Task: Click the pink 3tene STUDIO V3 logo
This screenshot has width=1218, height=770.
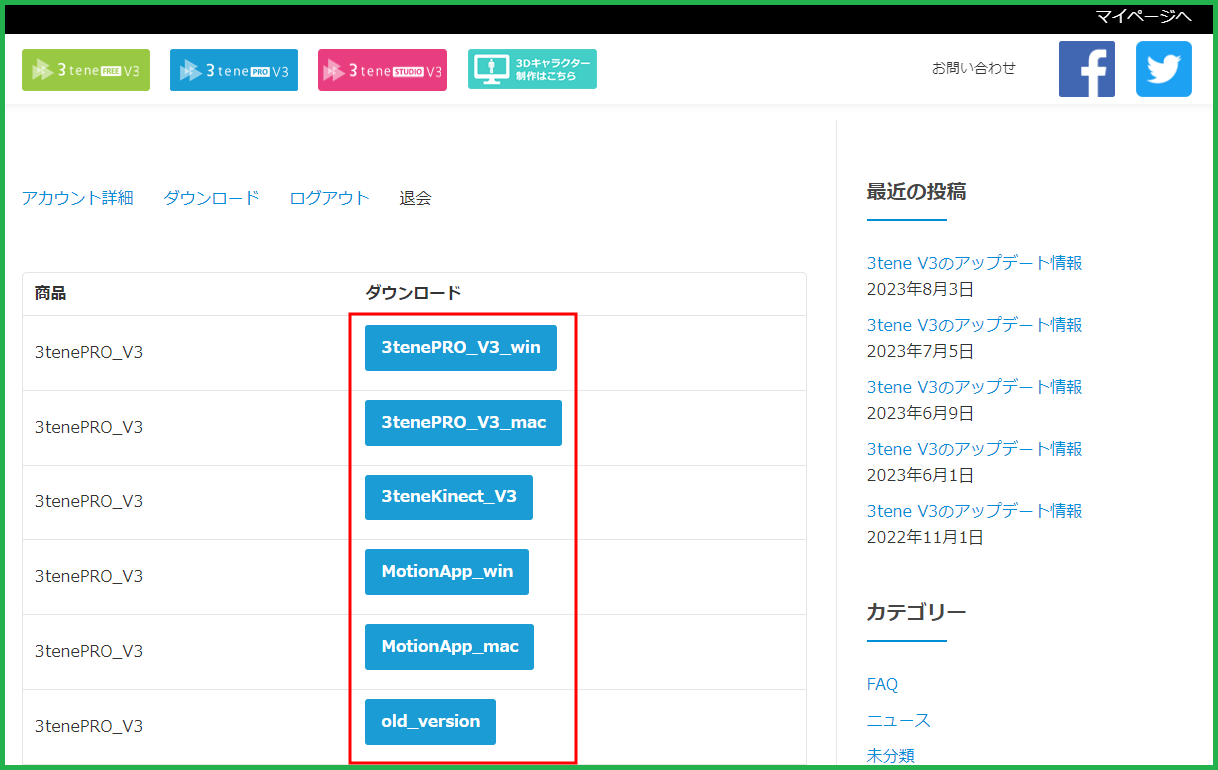Action: click(382, 70)
